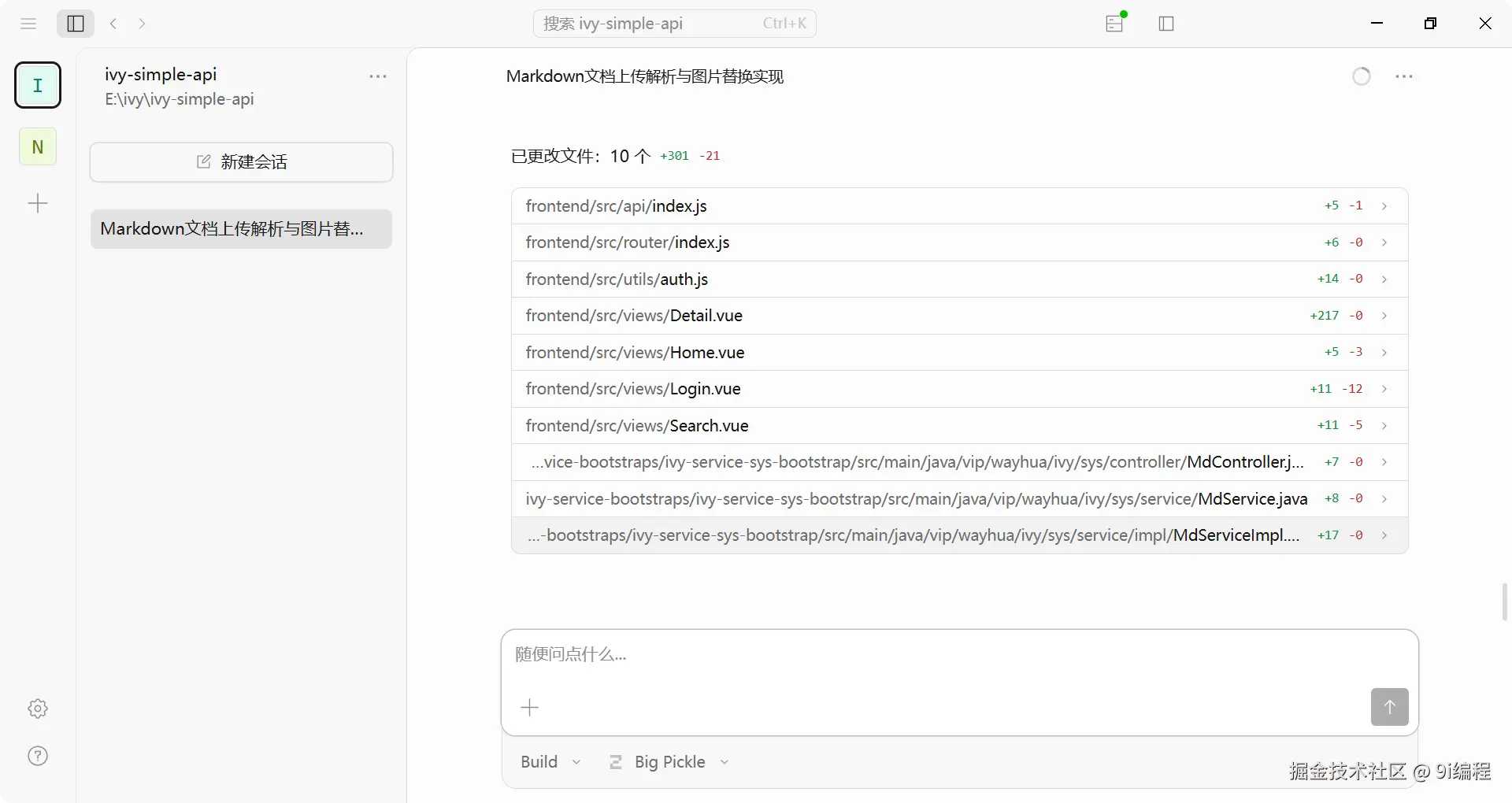
Task: Open the Big Pickle model dropdown
Action: click(x=669, y=762)
